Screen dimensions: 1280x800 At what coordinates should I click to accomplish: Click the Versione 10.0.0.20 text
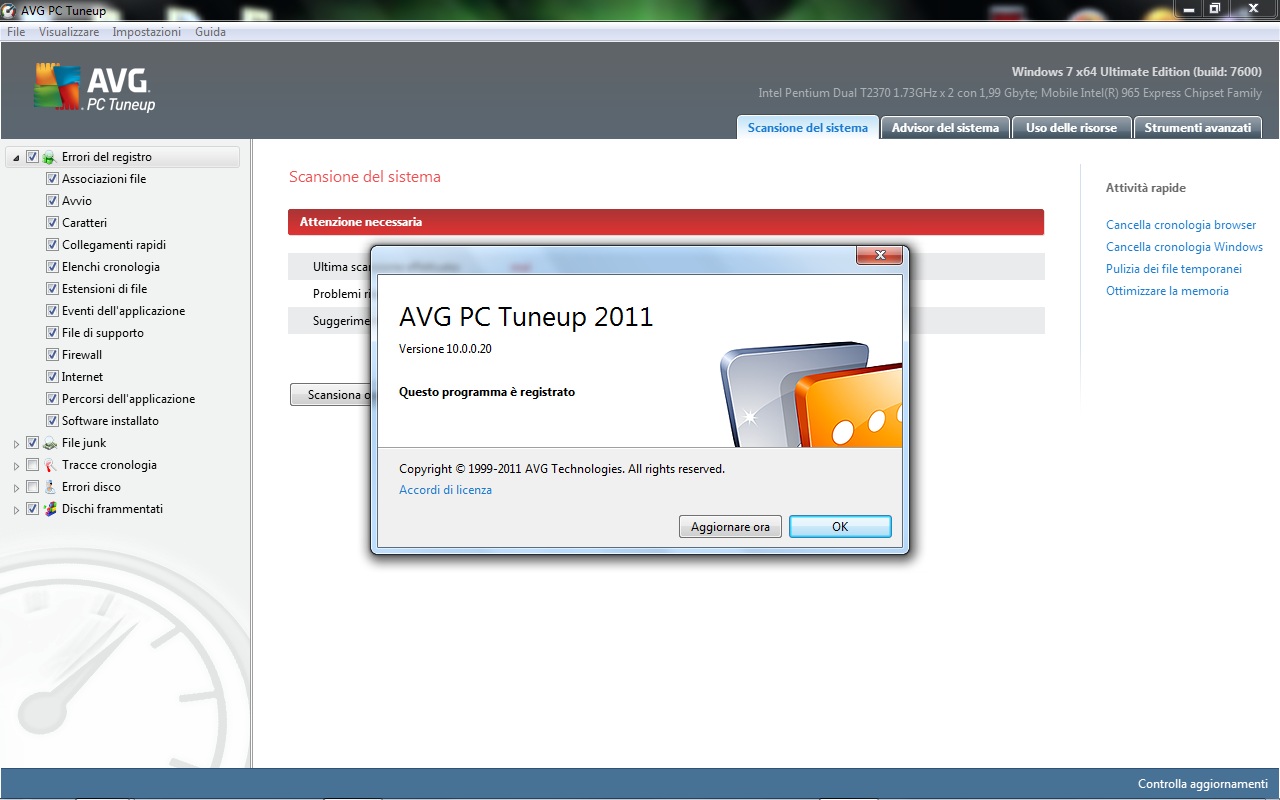click(x=445, y=349)
